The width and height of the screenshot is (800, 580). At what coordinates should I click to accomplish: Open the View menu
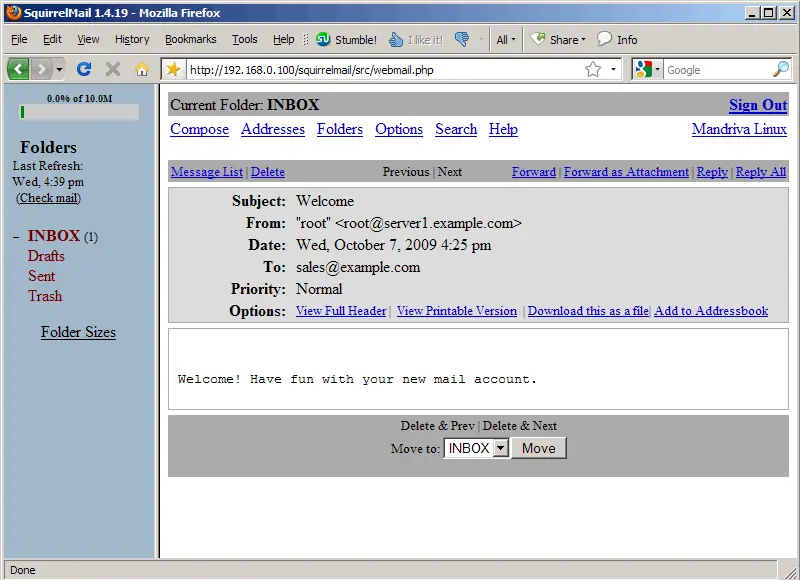click(88, 39)
